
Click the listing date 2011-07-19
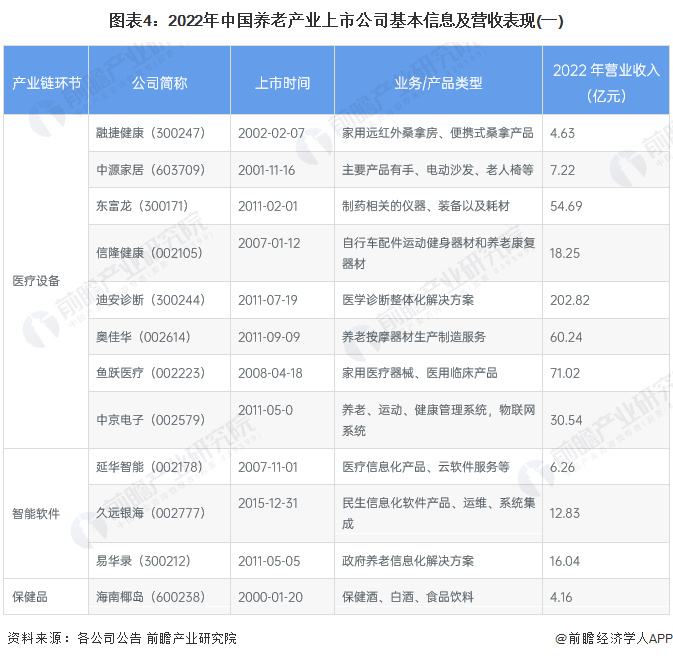tap(268, 301)
